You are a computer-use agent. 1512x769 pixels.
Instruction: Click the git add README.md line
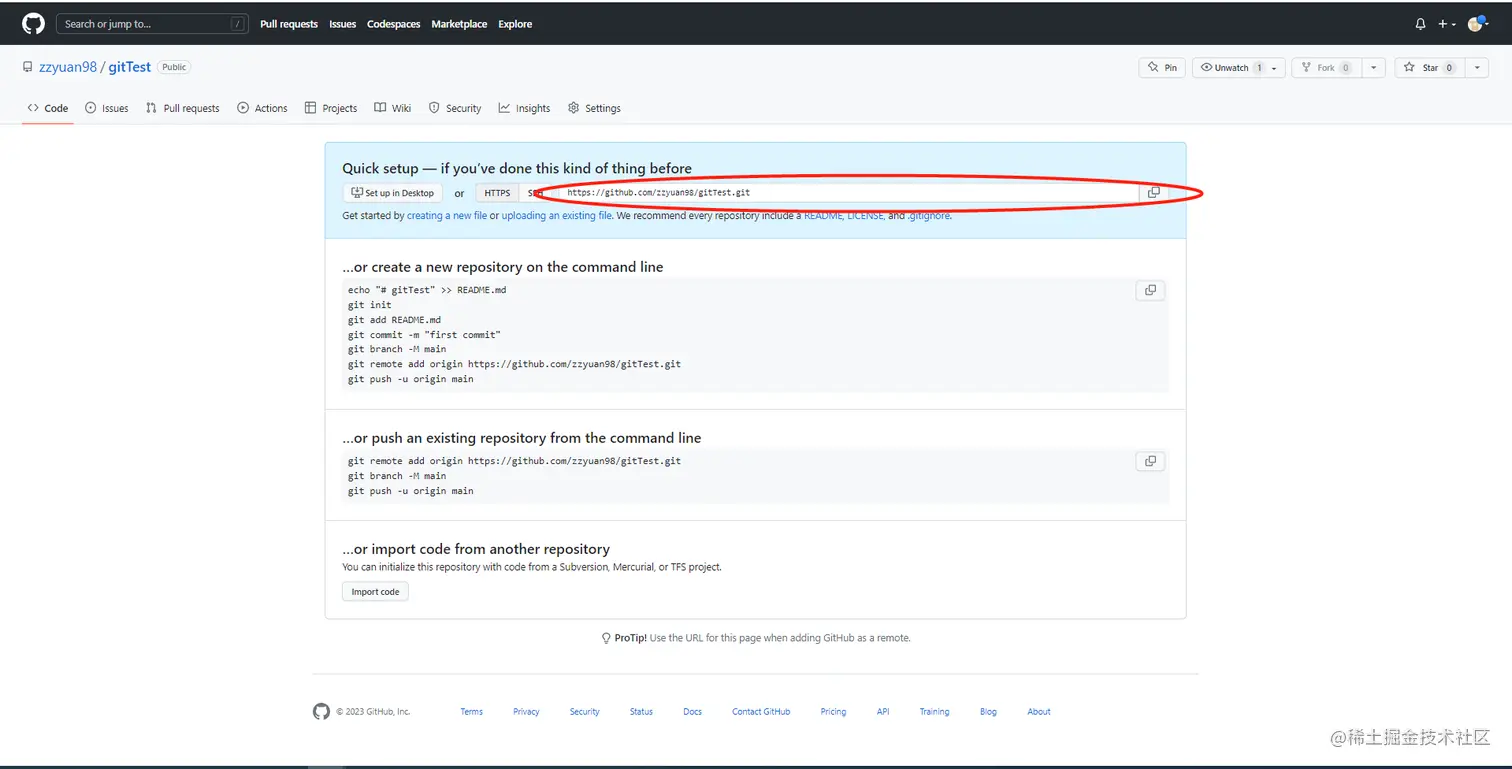[x=394, y=320]
